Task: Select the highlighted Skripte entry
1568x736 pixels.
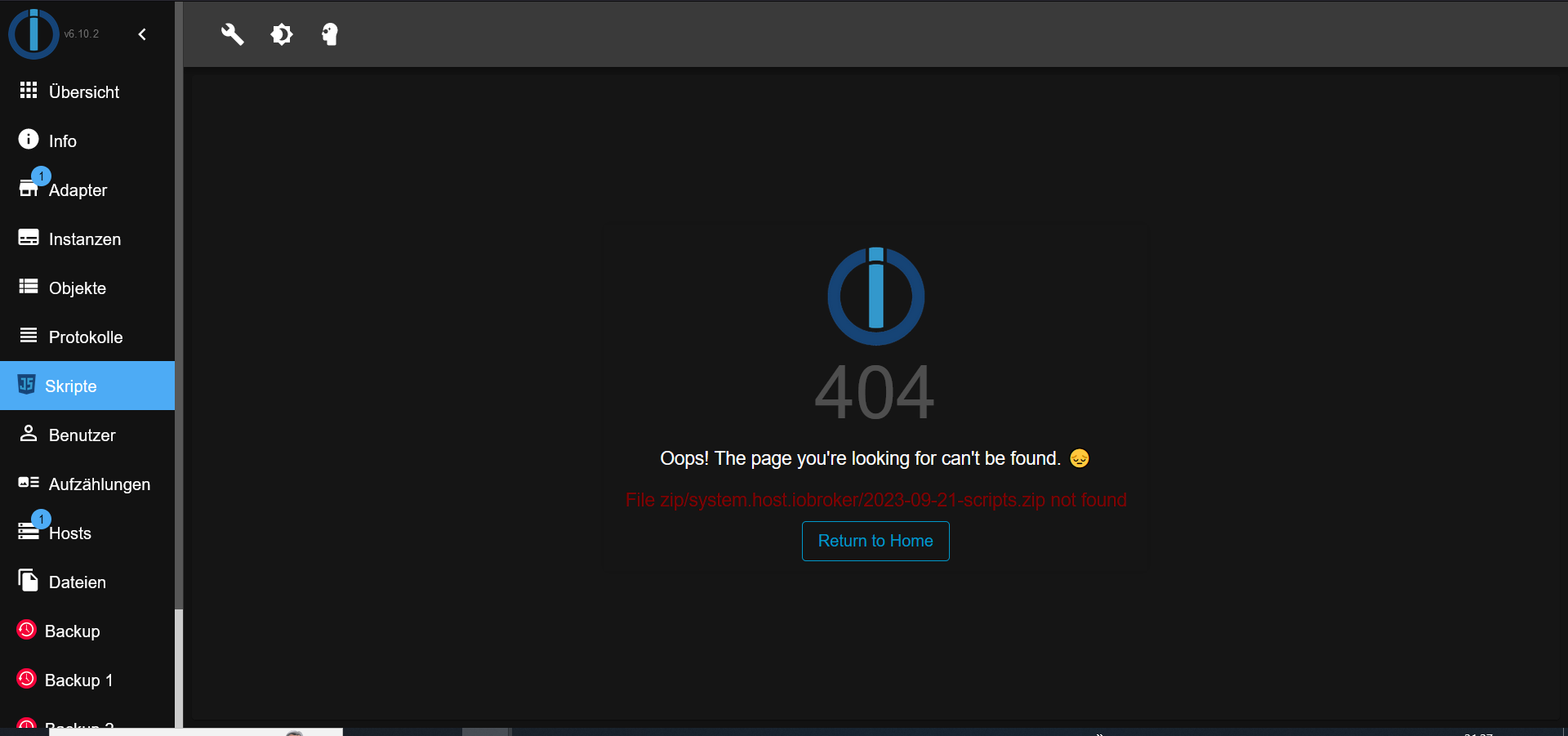Action: (87, 386)
